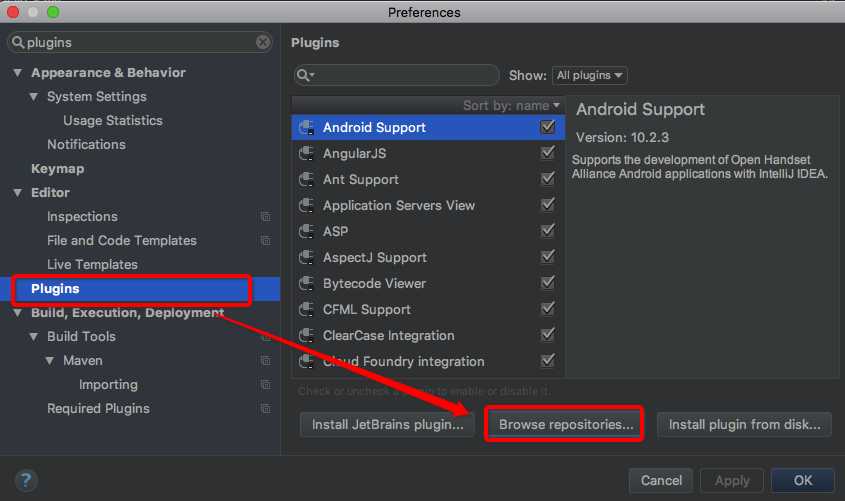This screenshot has width=845, height=501.
Task: Click the Android Support plugin icon
Action: coord(306,128)
